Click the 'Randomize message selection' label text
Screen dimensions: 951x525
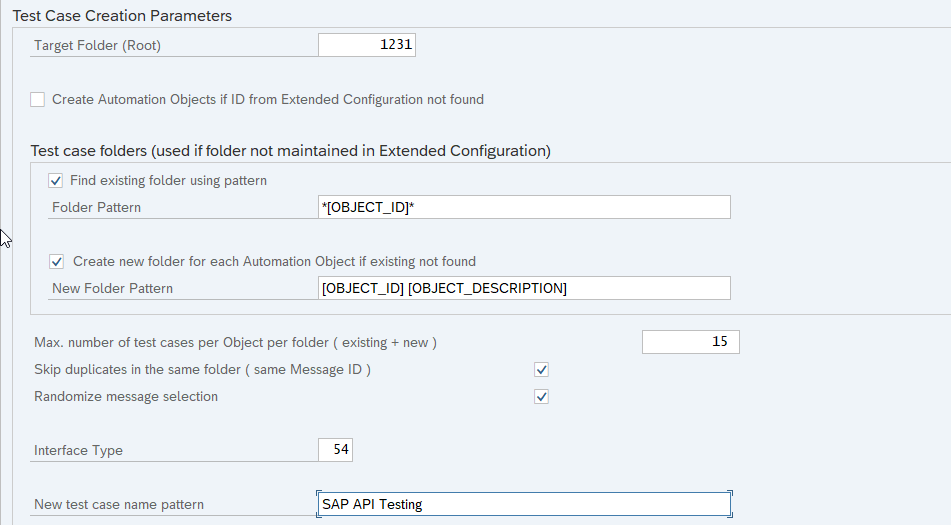click(x=126, y=397)
